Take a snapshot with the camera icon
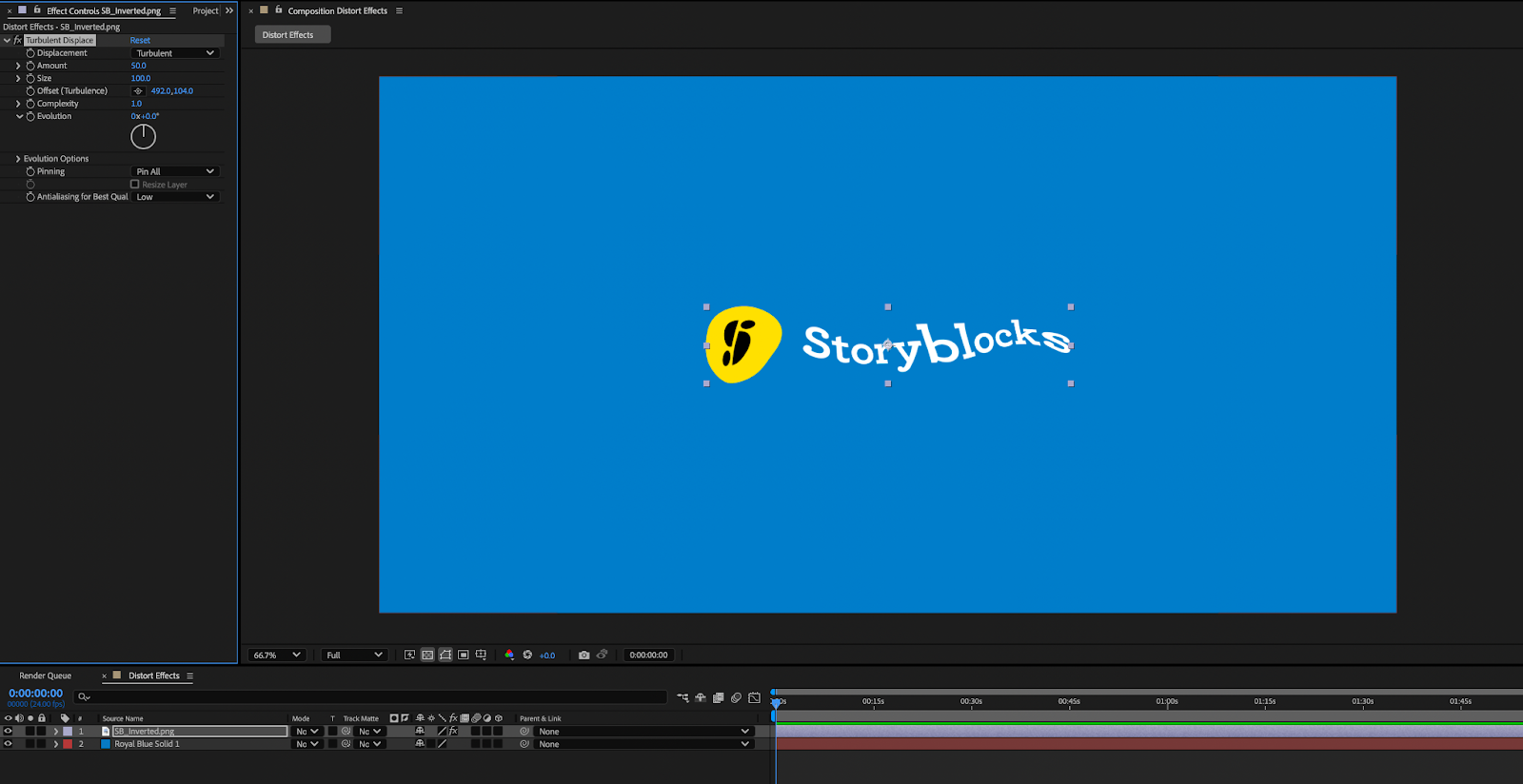This screenshot has height=784, width=1523. click(584, 655)
